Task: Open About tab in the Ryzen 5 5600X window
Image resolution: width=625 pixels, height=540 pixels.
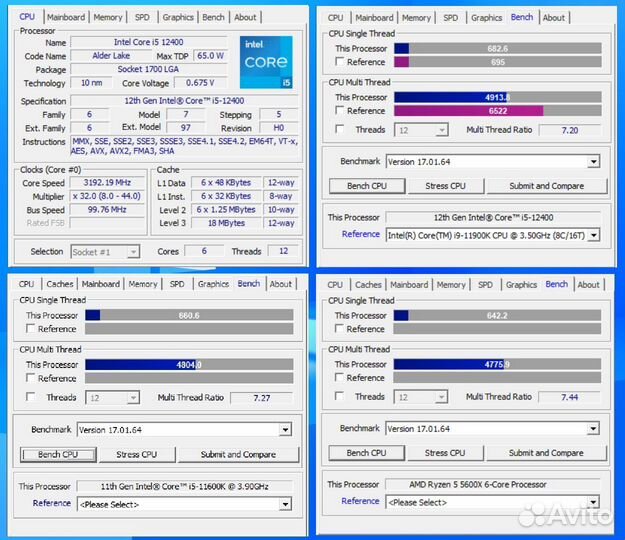Action: point(588,285)
